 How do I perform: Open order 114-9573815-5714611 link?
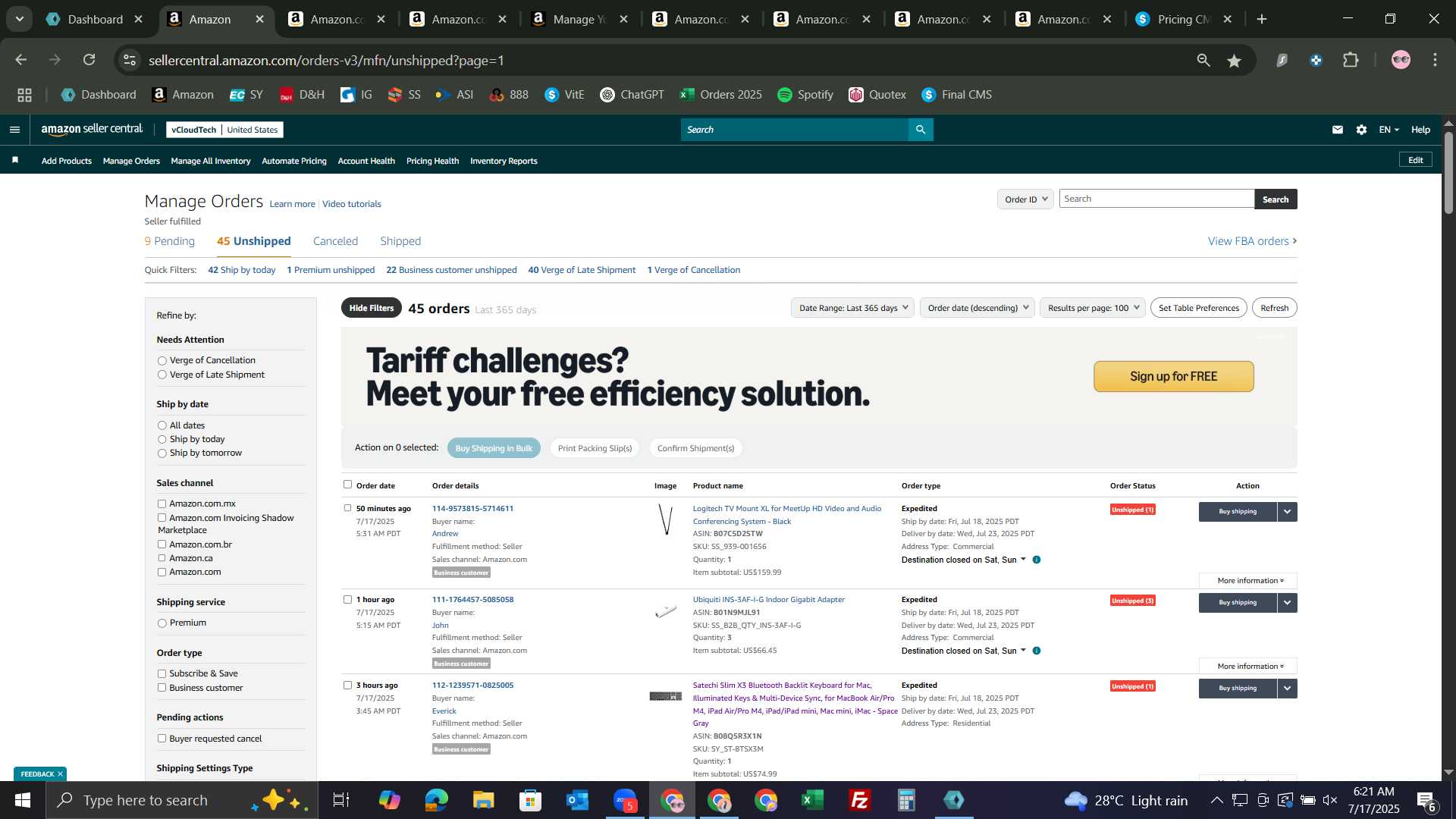point(472,509)
